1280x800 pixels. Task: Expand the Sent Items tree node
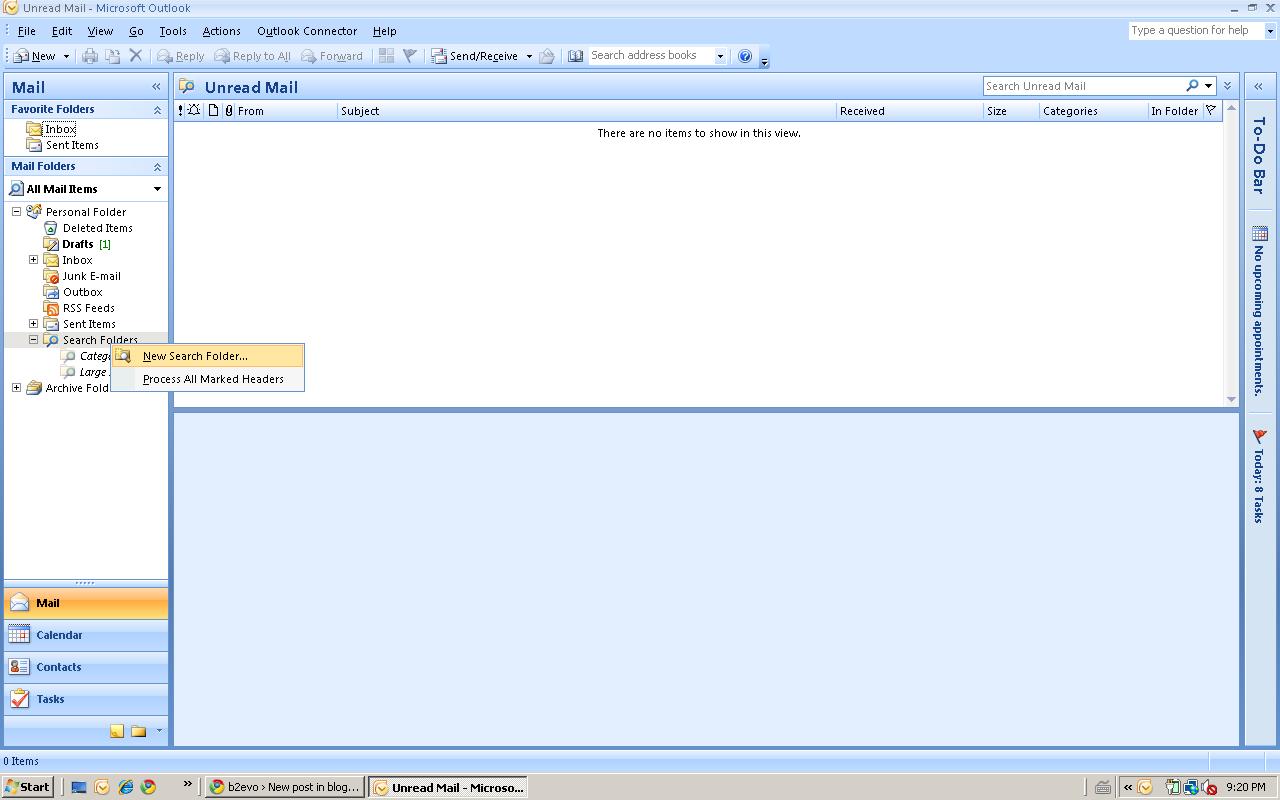pos(33,324)
